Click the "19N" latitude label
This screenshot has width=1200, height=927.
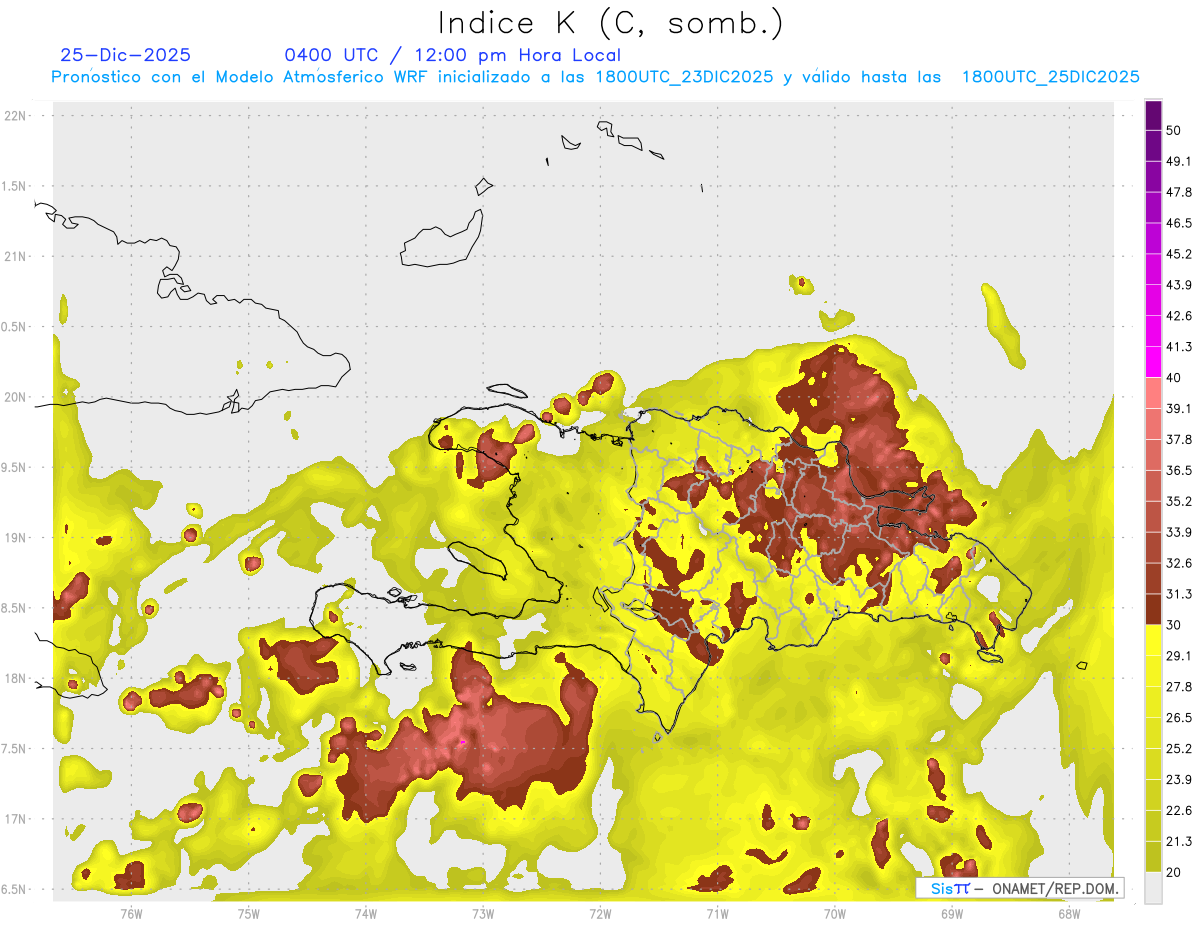tap(15, 537)
